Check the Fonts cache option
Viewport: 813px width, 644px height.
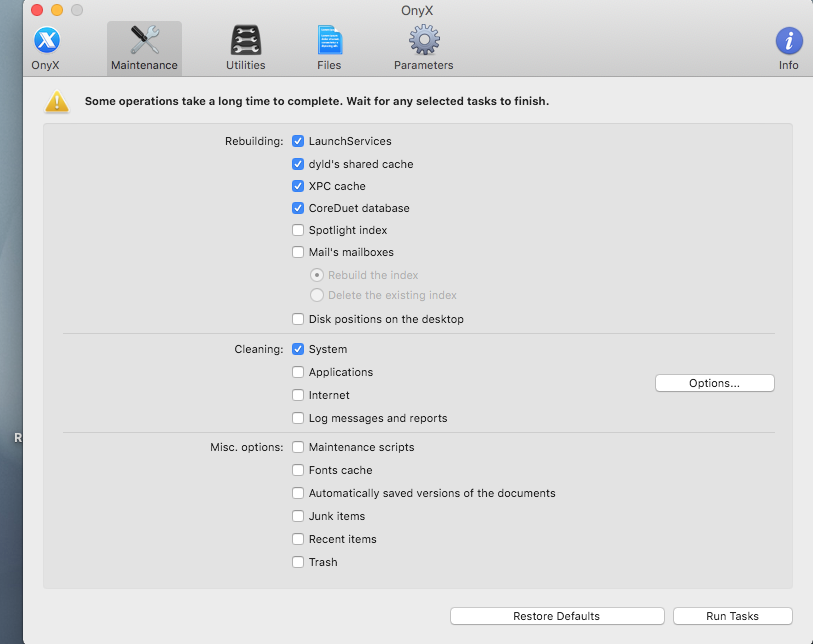click(298, 470)
